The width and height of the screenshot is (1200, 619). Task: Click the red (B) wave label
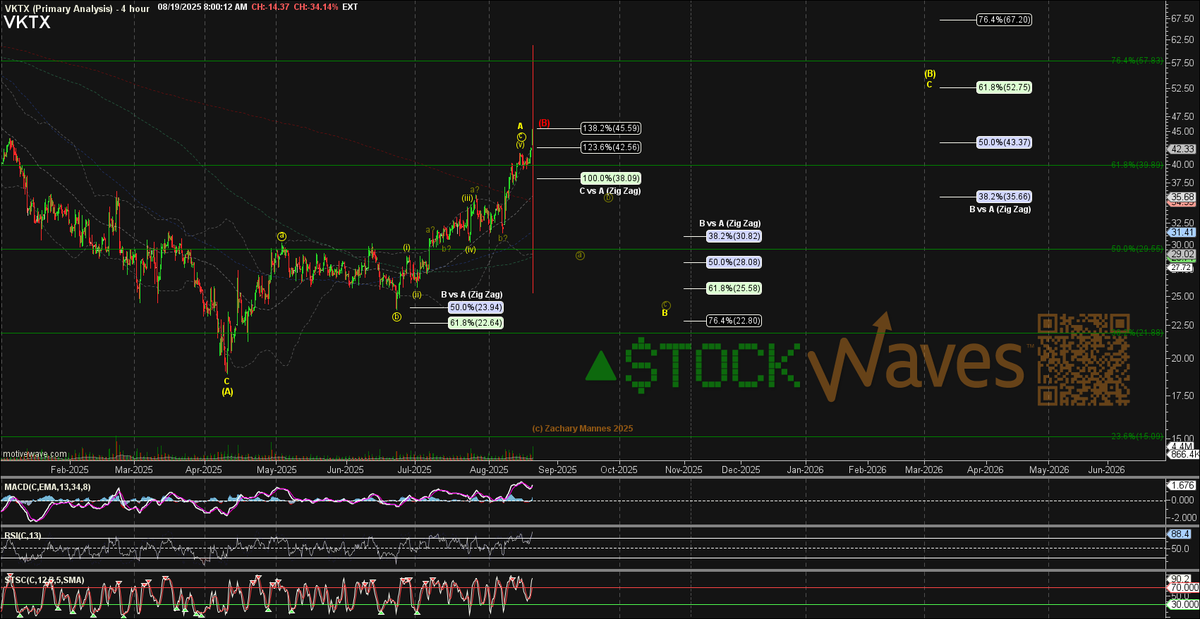[x=544, y=123]
